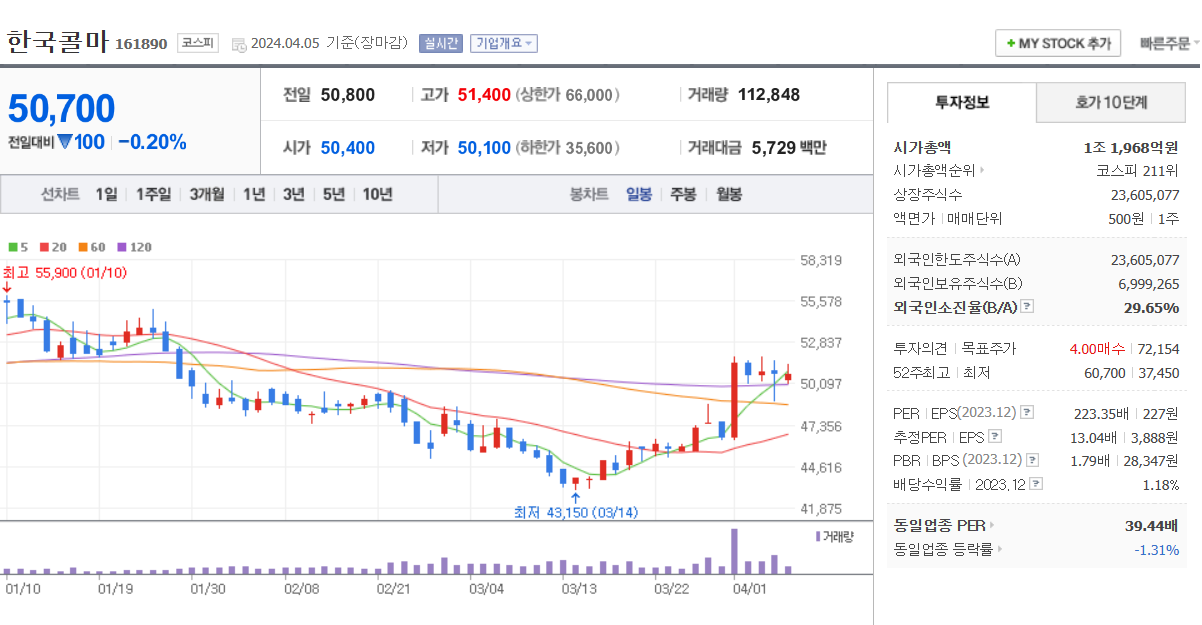Select 1주일 line chart range
The height and width of the screenshot is (625, 1202).
pyautogui.click(x=153, y=194)
